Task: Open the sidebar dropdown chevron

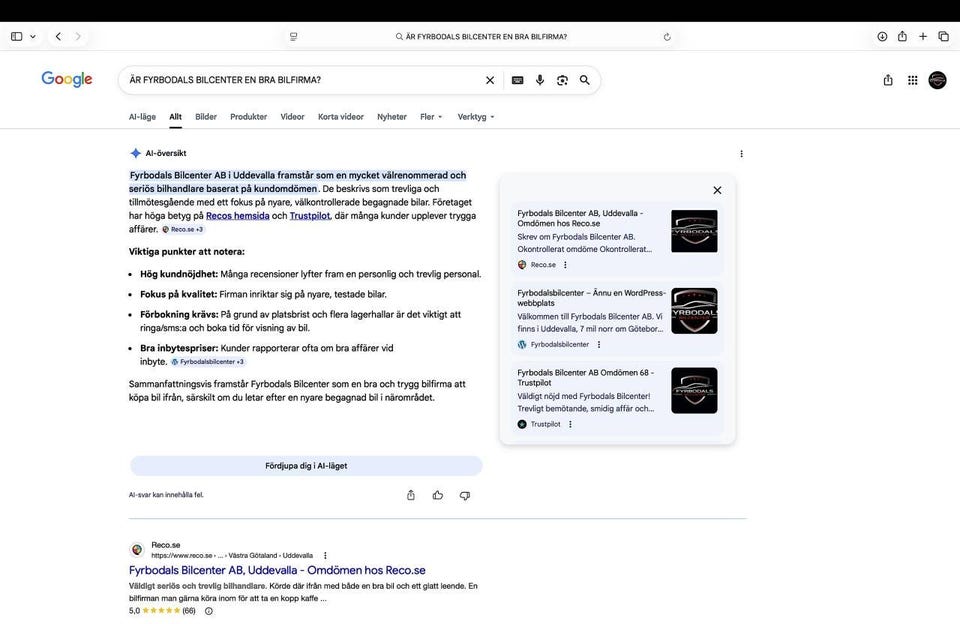Action: 33,37
